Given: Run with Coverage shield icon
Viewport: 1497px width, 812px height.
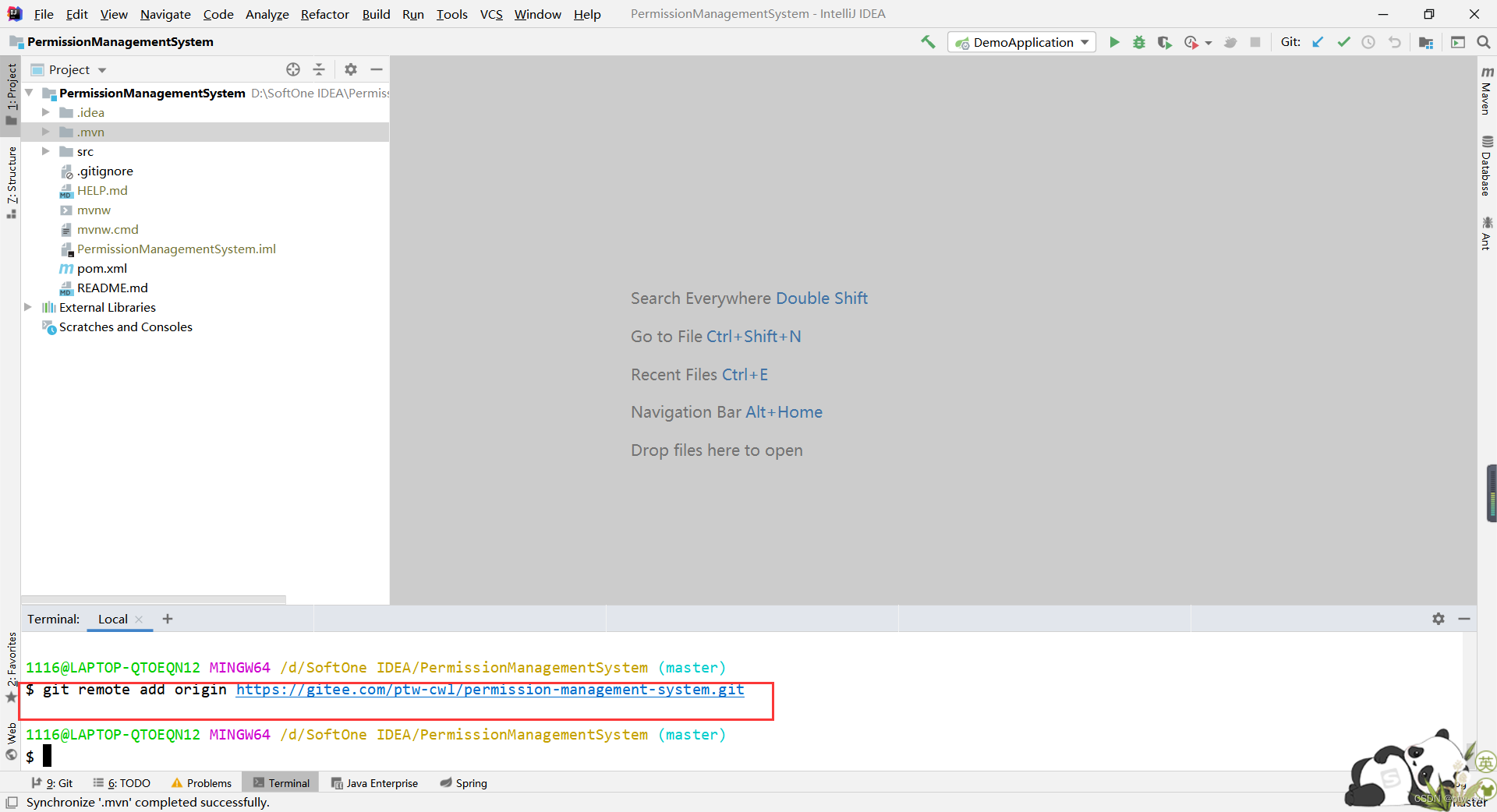Looking at the screenshot, I should (1164, 42).
